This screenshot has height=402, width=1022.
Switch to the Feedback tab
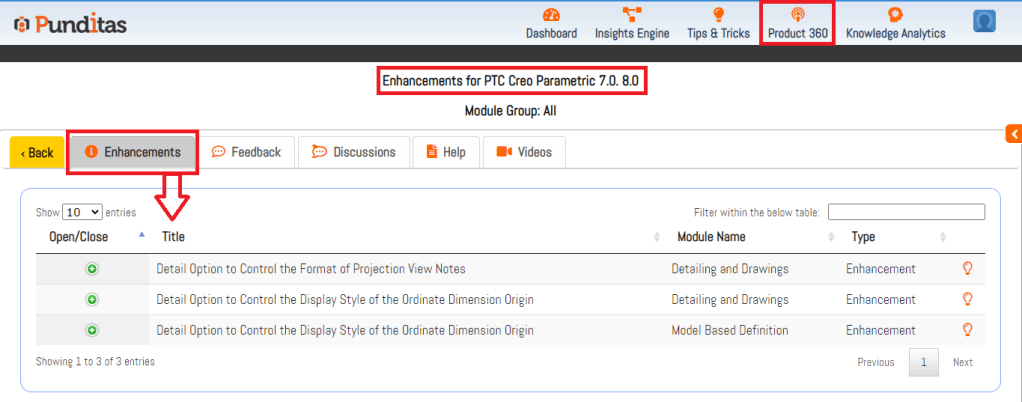[x=246, y=152]
